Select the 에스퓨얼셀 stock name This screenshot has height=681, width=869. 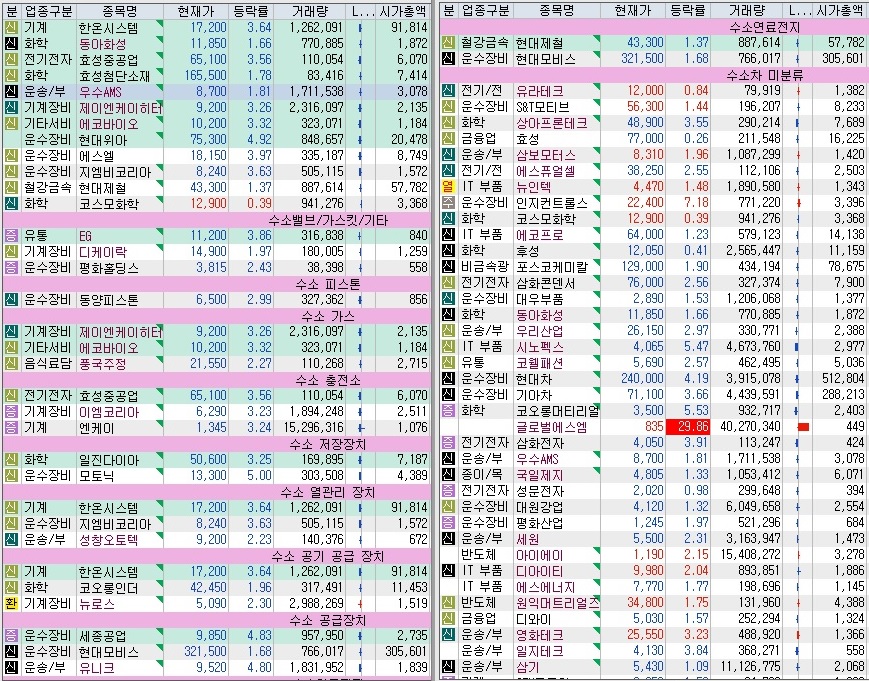[545, 171]
